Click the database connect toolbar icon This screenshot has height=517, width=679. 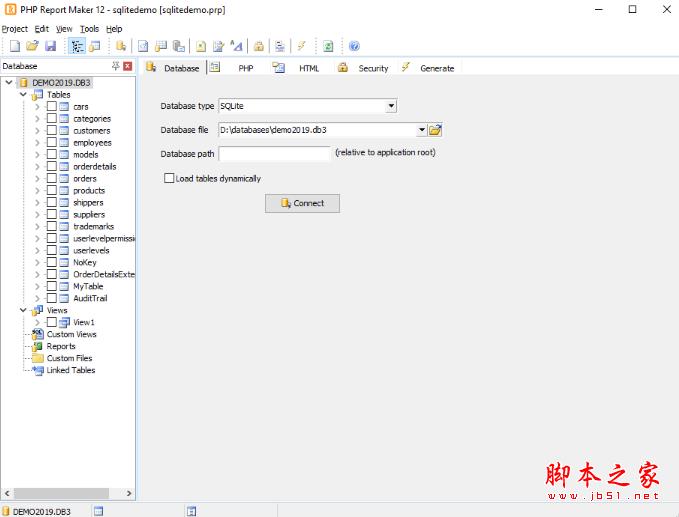(x=121, y=46)
